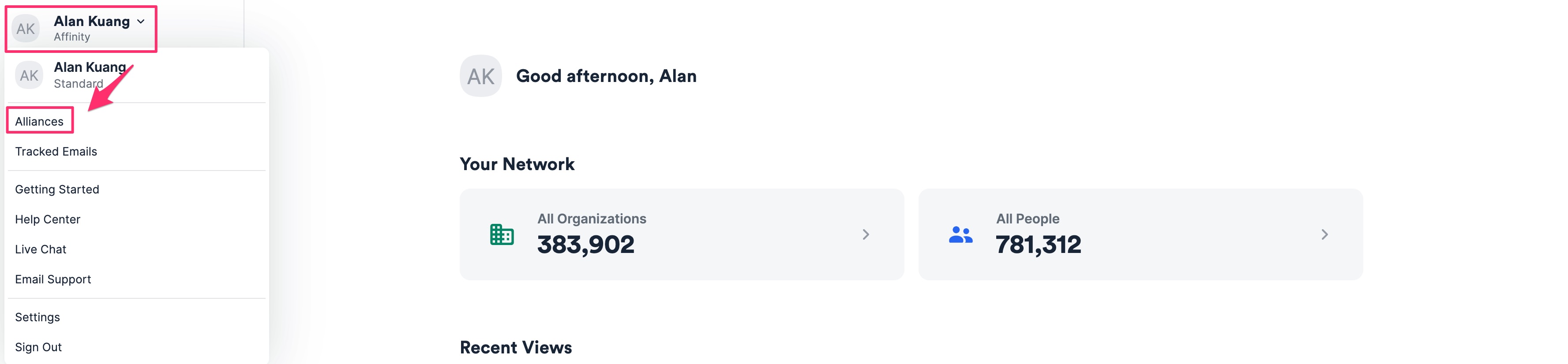Image resolution: width=1568 pixels, height=364 pixels.
Task: Open Settings from the account menu
Action: click(x=38, y=317)
